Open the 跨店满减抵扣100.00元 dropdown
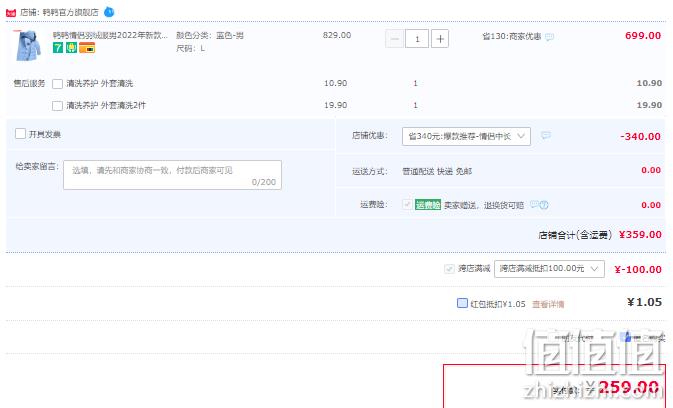Image resolution: width=673 pixels, height=408 pixels. click(x=549, y=269)
